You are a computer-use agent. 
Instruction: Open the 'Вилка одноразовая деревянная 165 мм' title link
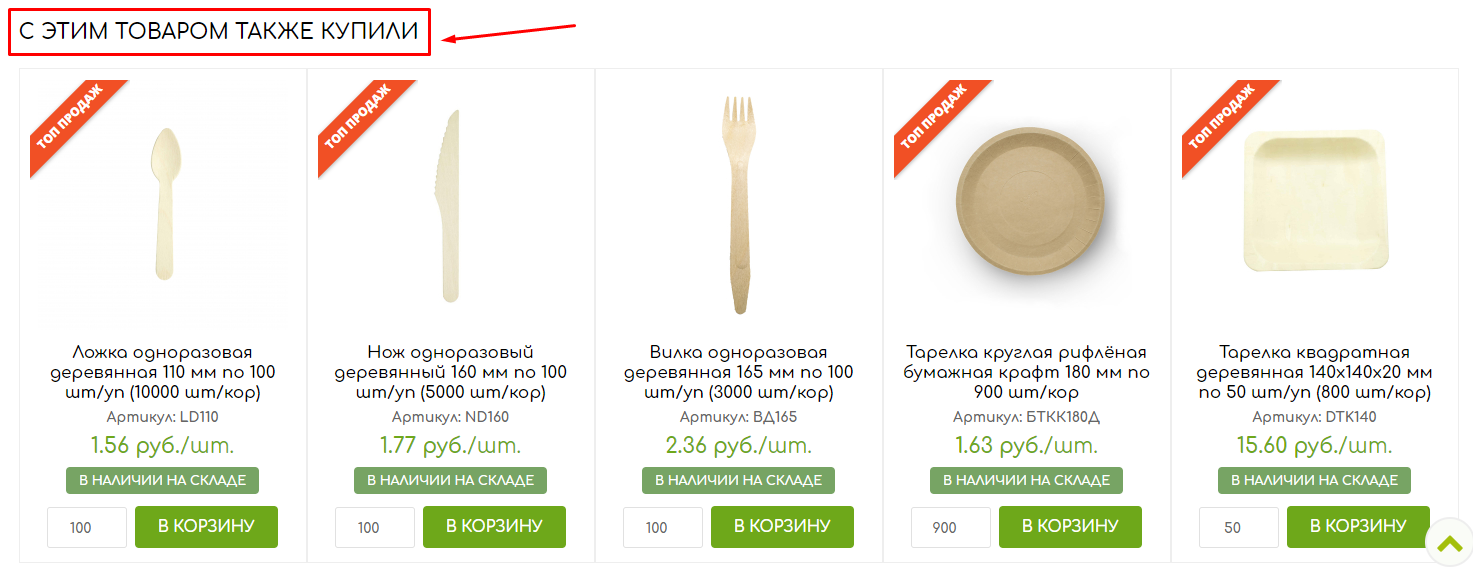tap(739, 372)
